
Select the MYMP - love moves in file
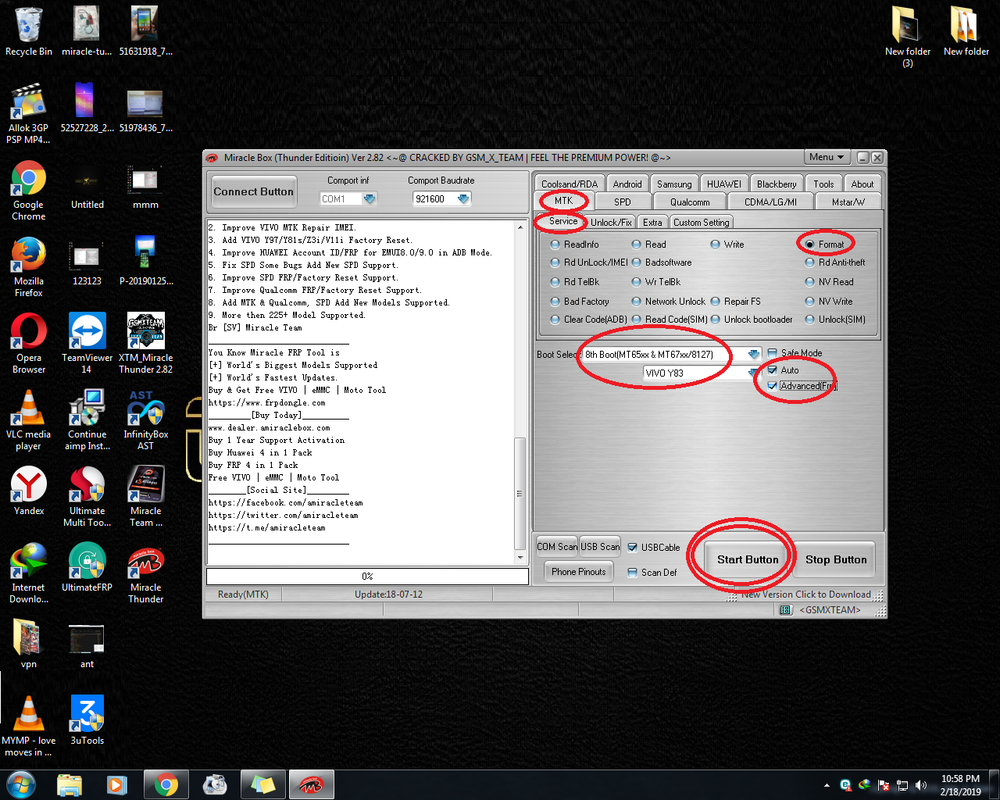coord(28,727)
